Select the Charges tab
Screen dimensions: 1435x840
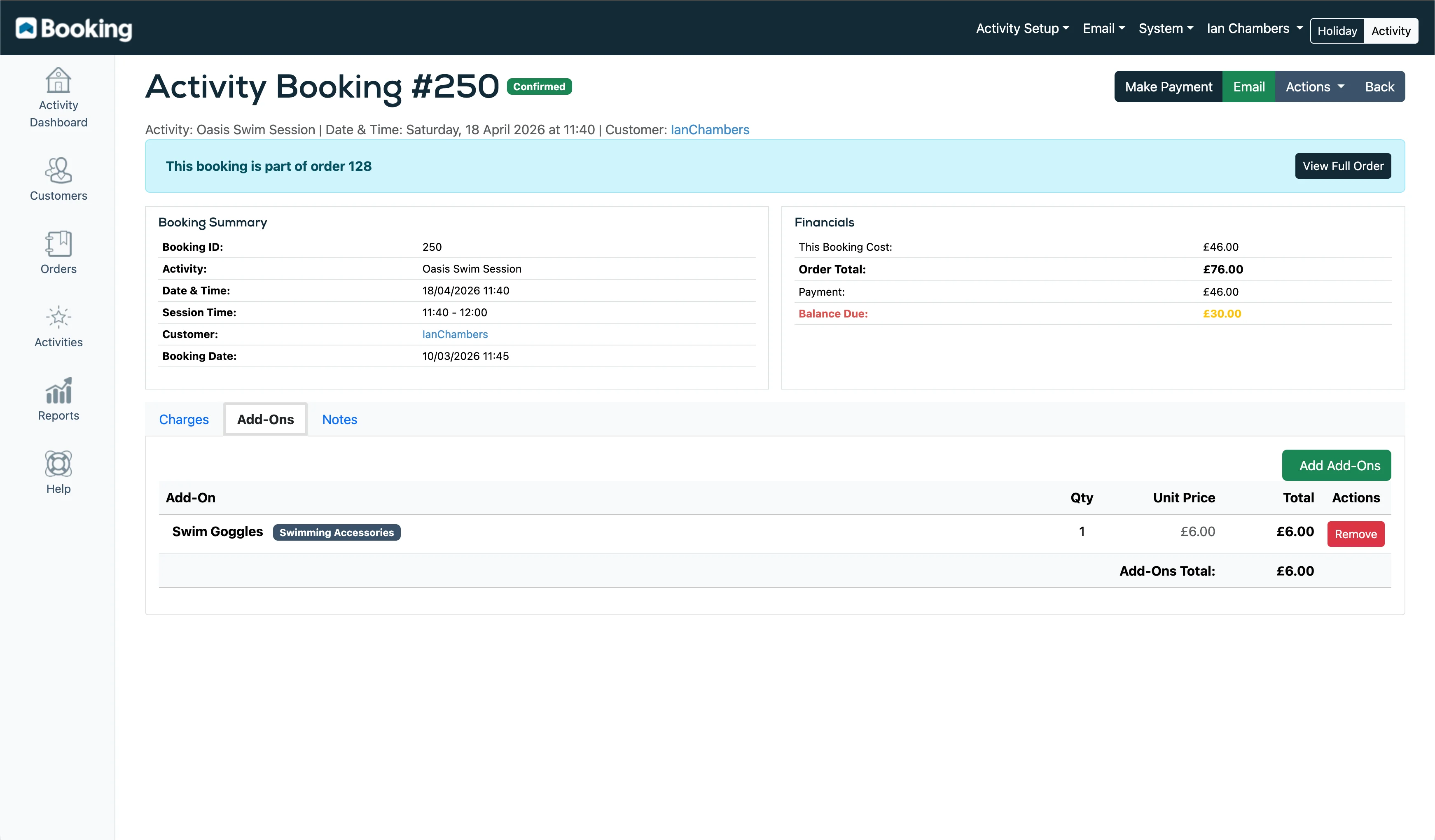coord(183,420)
